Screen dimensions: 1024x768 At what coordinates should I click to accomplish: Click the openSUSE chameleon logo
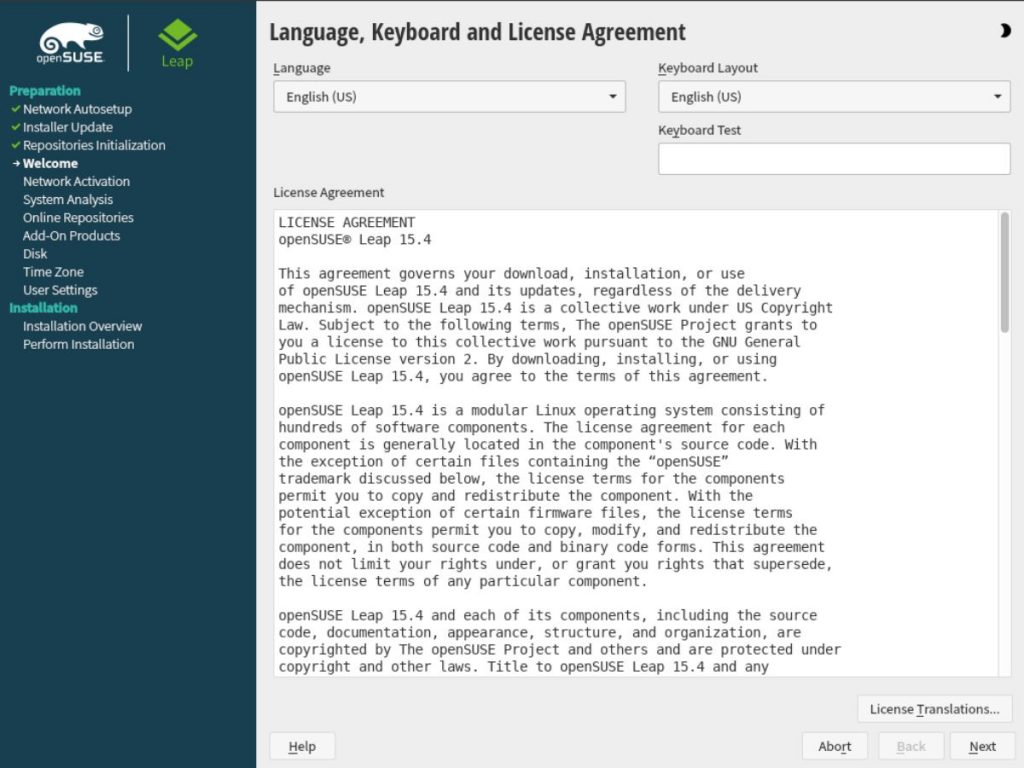[68, 40]
